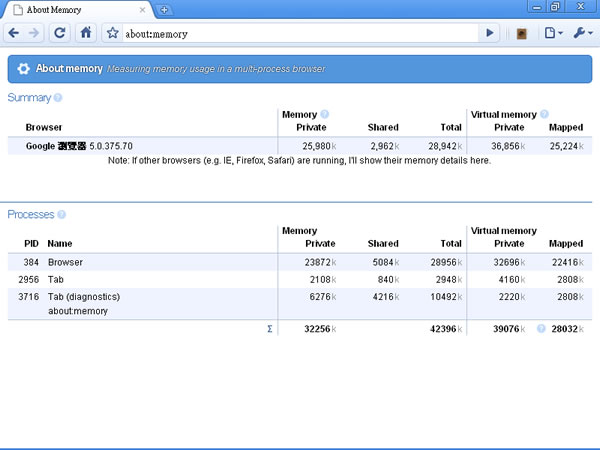Click the Sigma total symbol
This screenshot has height=450, width=600.
(270, 329)
